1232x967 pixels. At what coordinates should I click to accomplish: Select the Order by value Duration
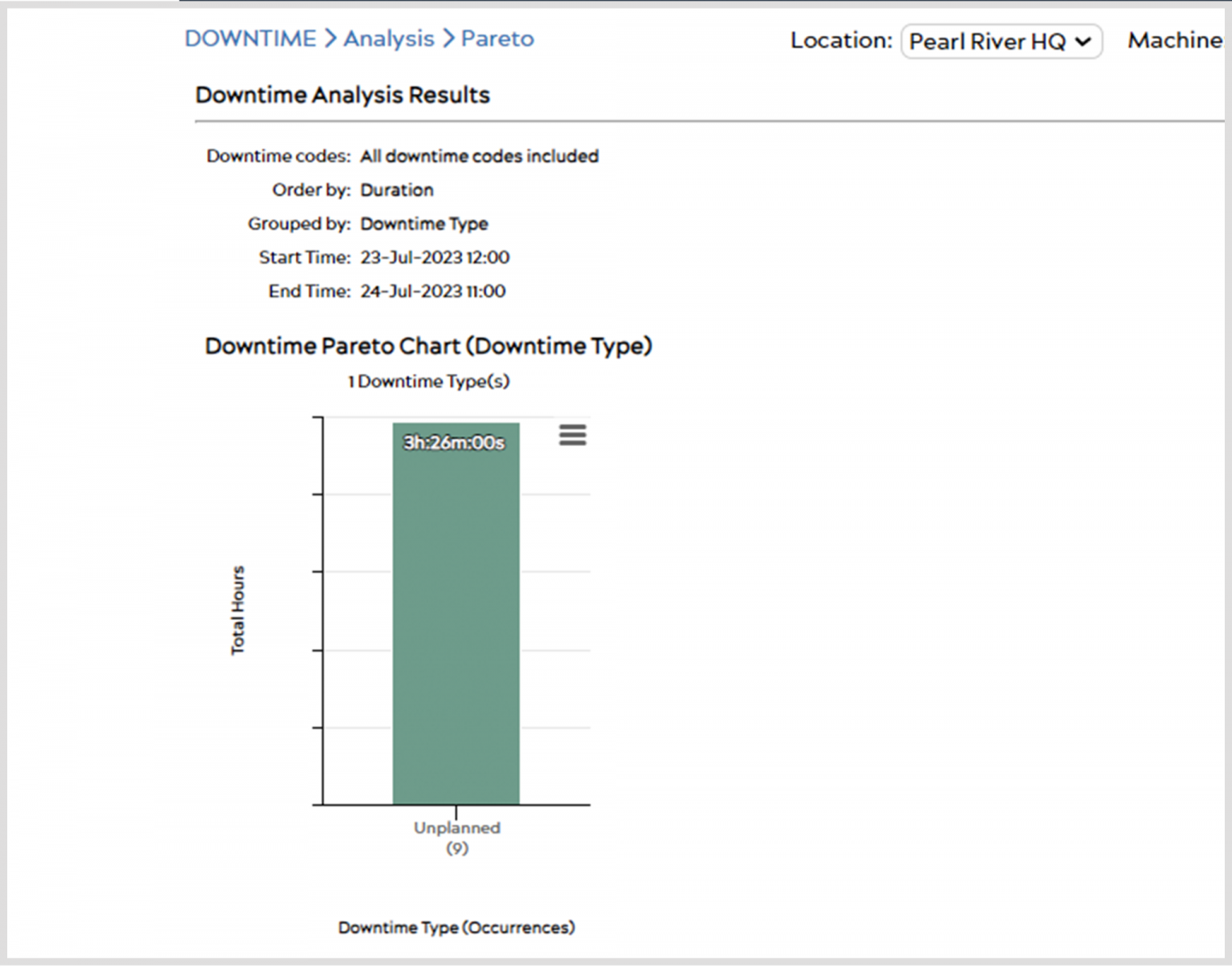coord(397,189)
